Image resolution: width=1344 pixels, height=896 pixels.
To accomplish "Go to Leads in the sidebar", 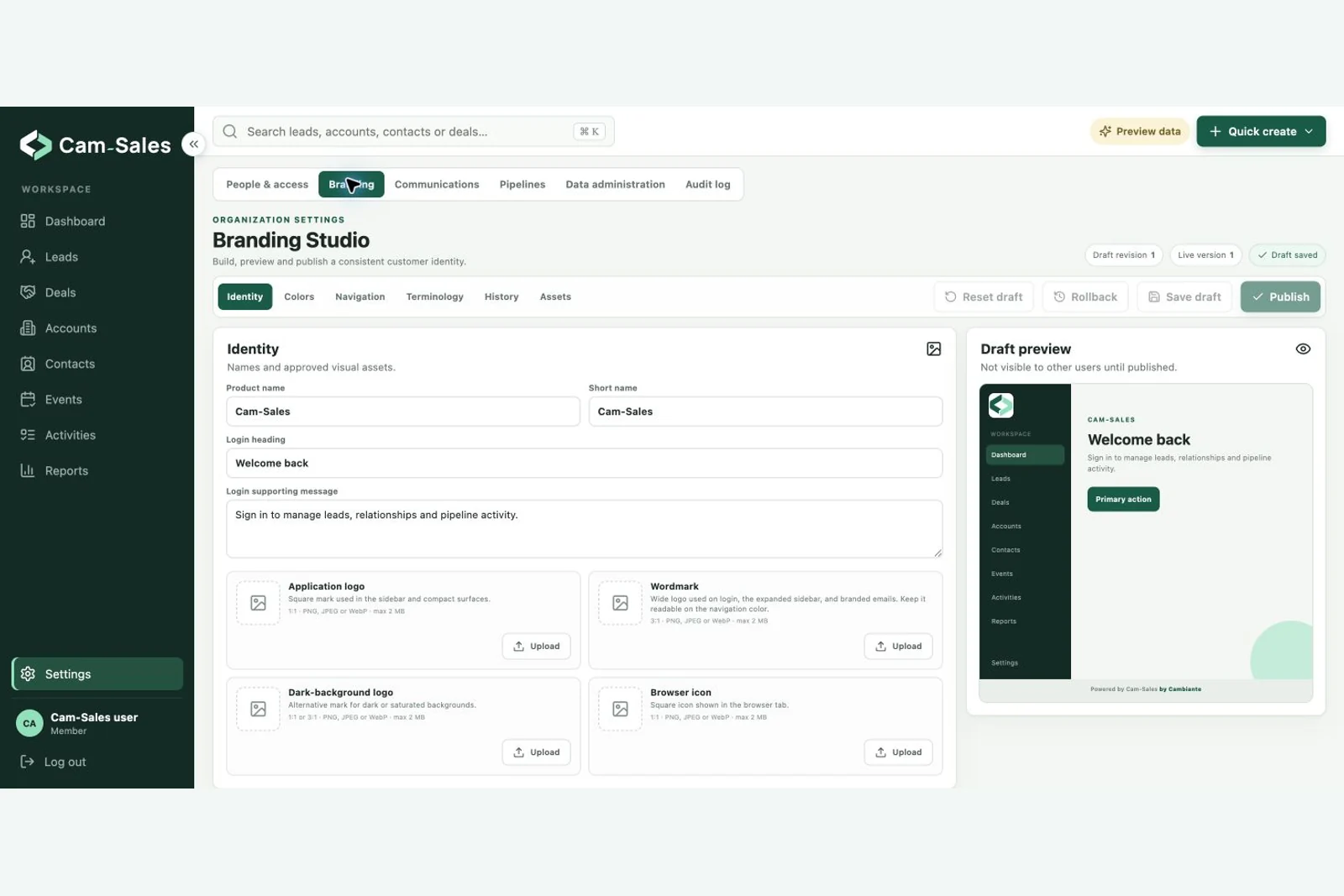I will [97, 257].
